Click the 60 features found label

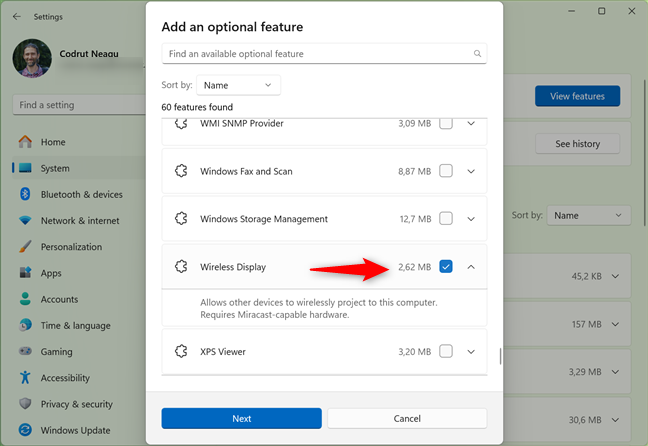197,107
